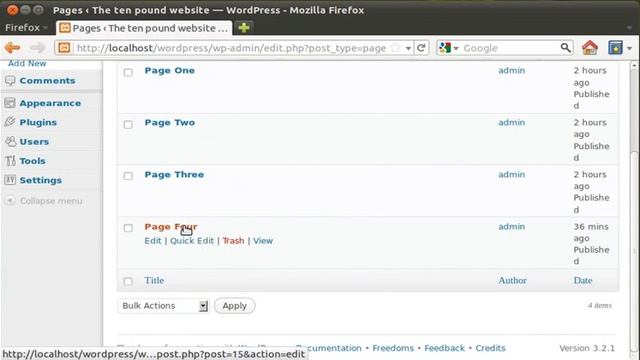The image size is (640, 360).
Task: Open the Page Four title link
Action: (x=171, y=227)
